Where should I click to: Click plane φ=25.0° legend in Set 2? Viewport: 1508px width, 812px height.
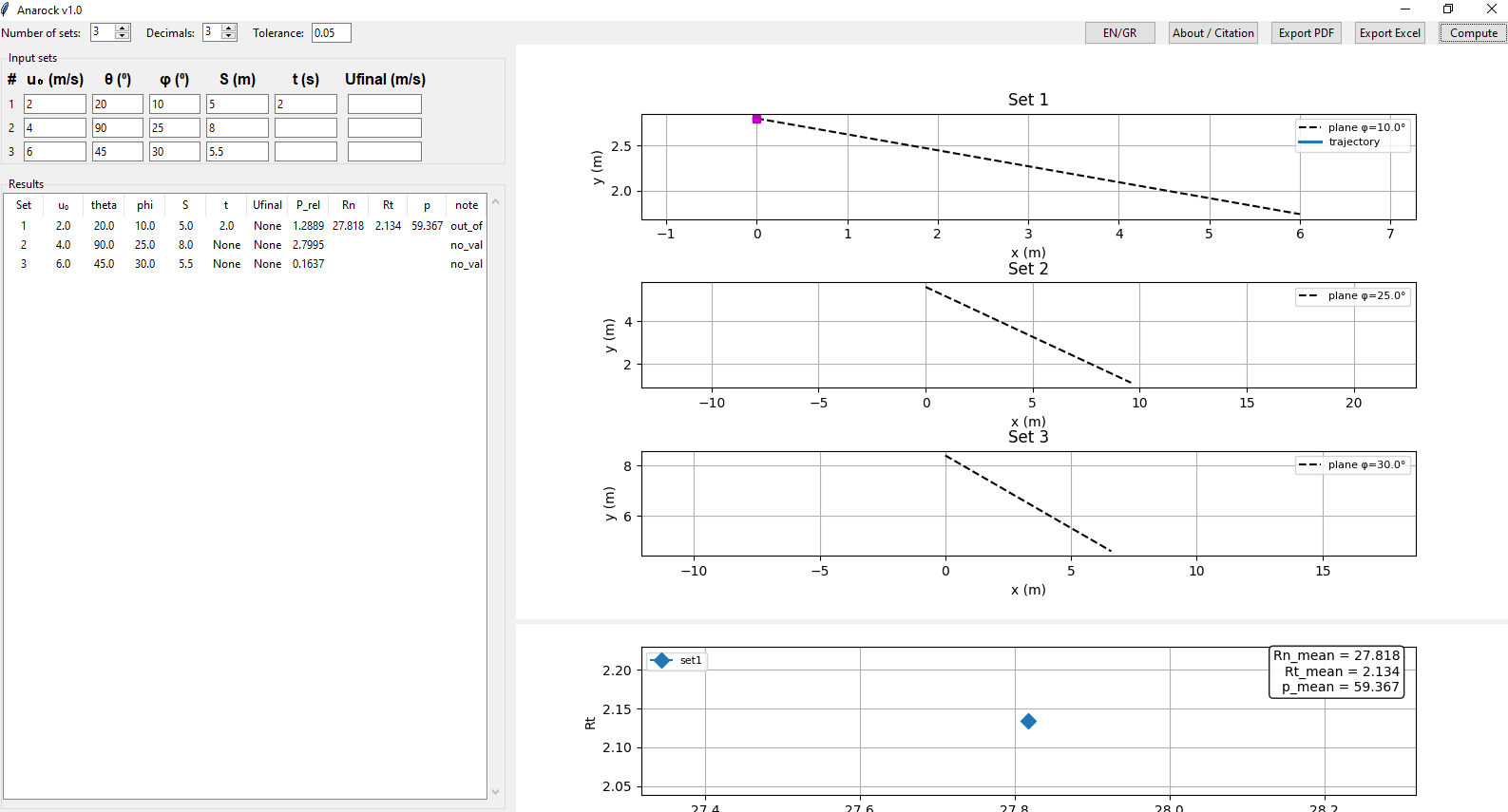tap(1352, 296)
